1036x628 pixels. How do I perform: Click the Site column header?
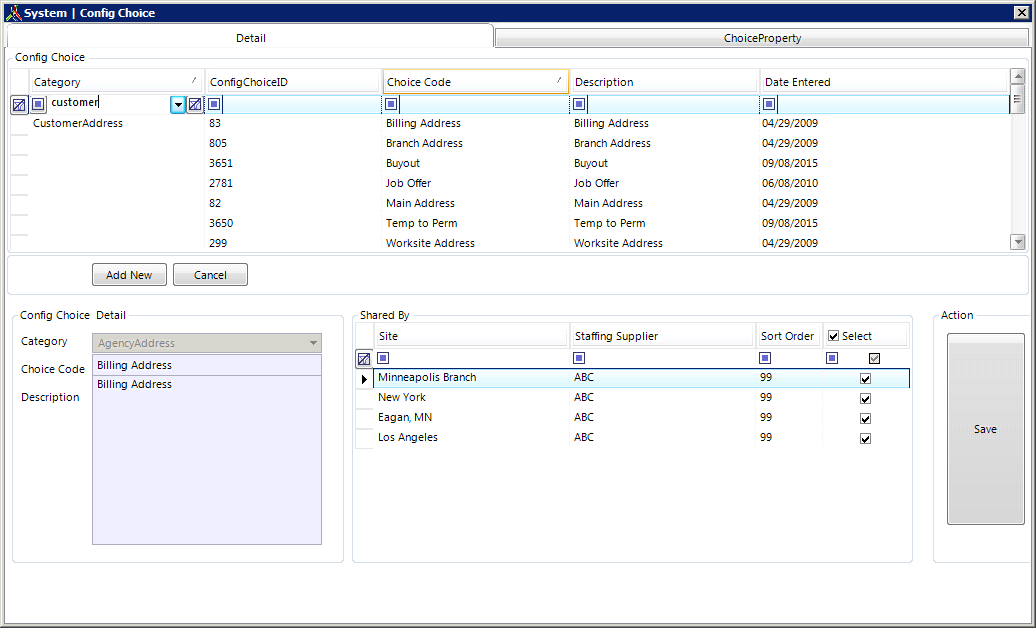click(472, 336)
